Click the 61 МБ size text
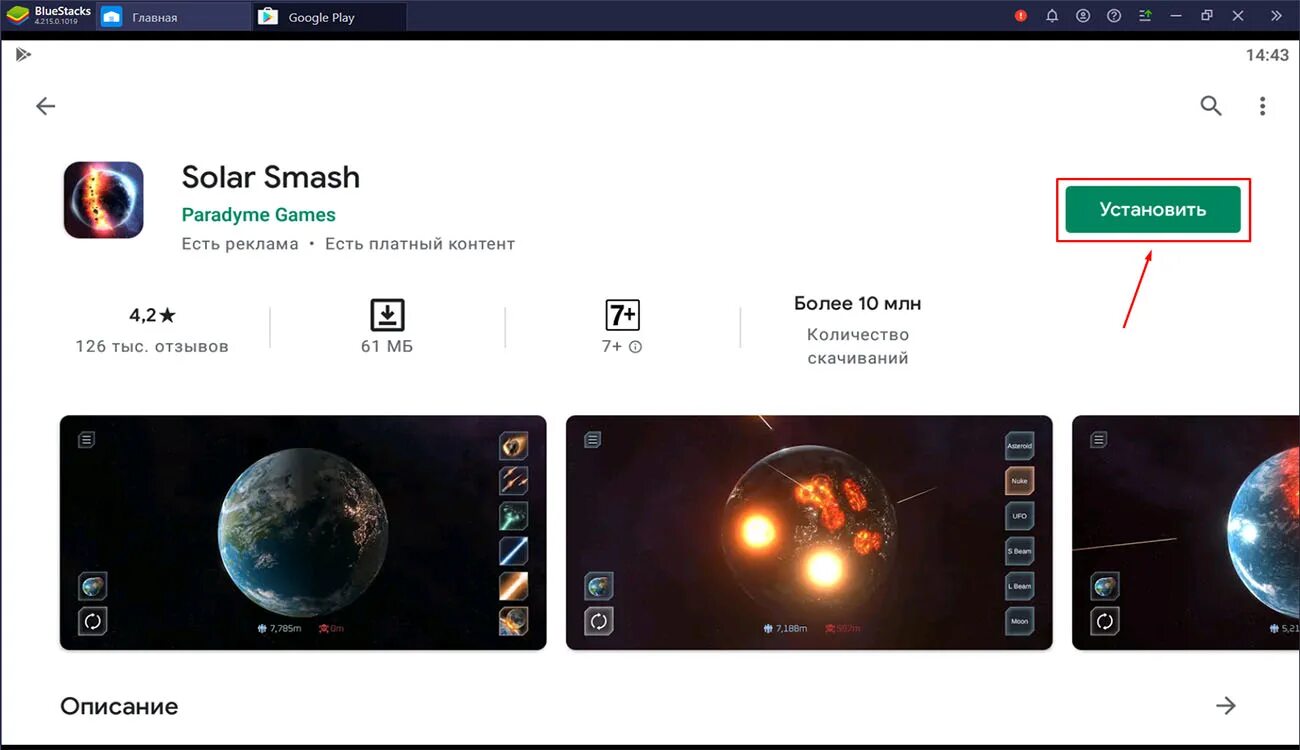 point(387,347)
